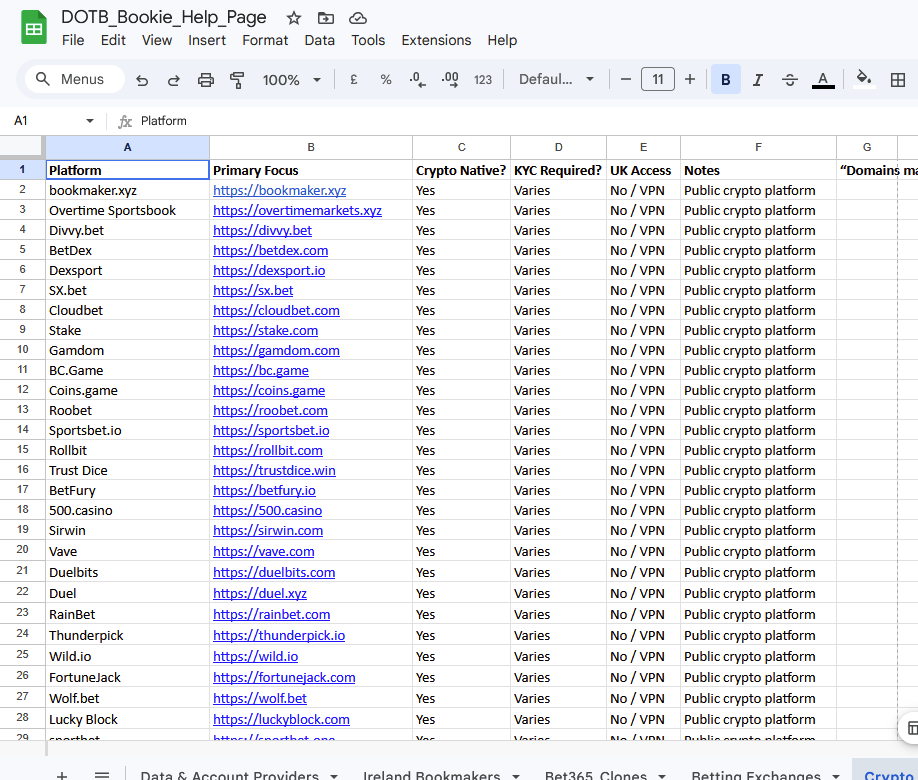Viewport: 918px width, 780px height.
Task: Open the Extensions menu
Action: click(x=436, y=40)
